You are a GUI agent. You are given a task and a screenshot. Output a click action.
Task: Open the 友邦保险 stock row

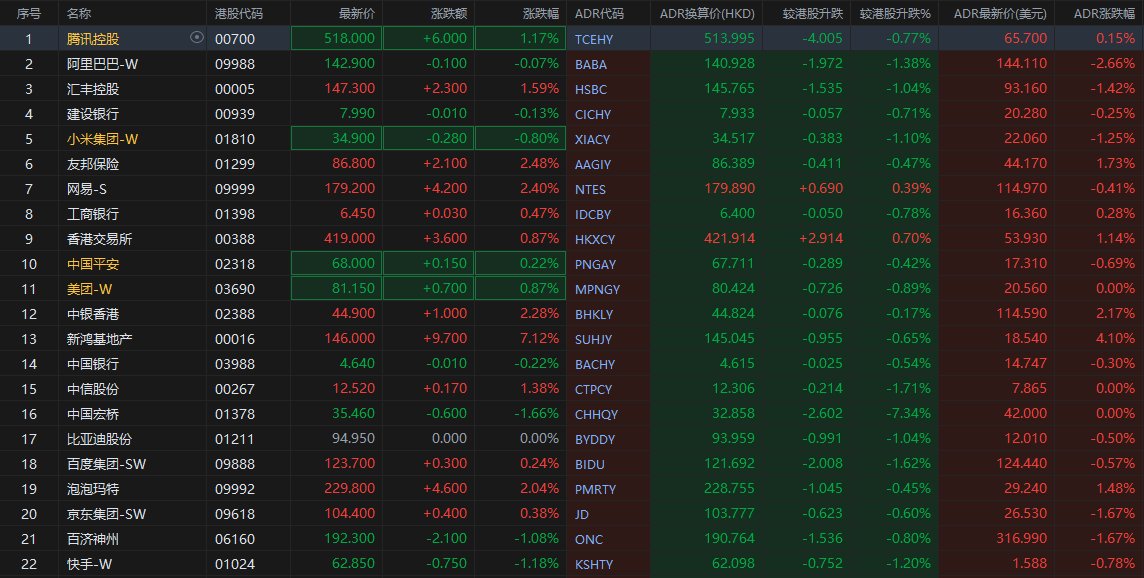tap(572, 163)
